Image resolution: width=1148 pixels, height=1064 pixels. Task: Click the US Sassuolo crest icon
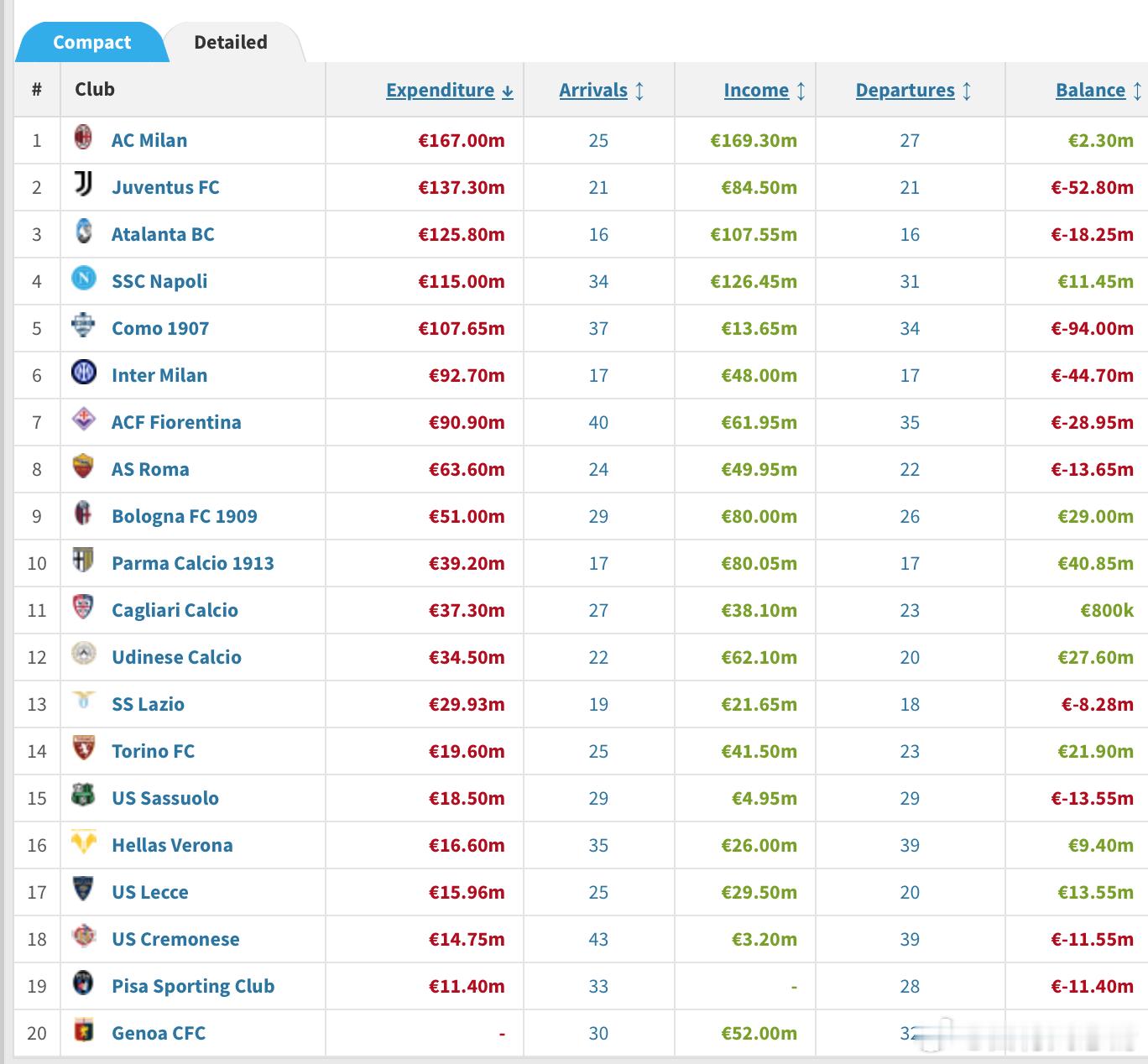pos(83,795)
